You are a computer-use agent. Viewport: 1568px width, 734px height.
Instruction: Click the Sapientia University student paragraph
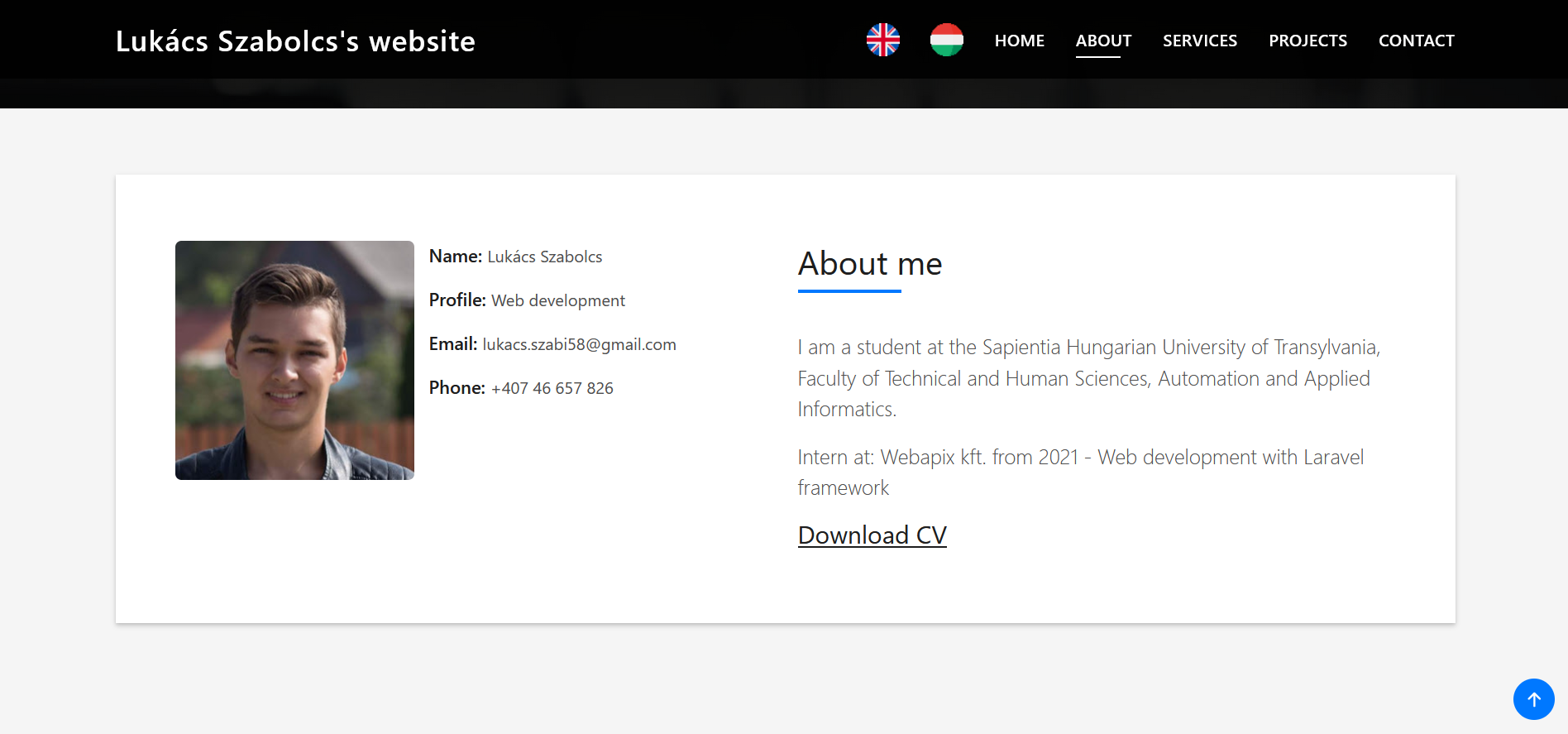click(x=1088, y=378)
